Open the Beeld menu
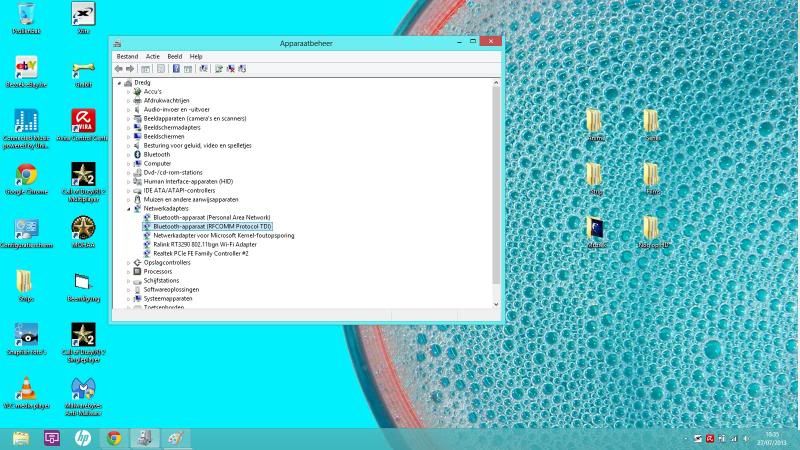800x450 pixels. (175, 57)
